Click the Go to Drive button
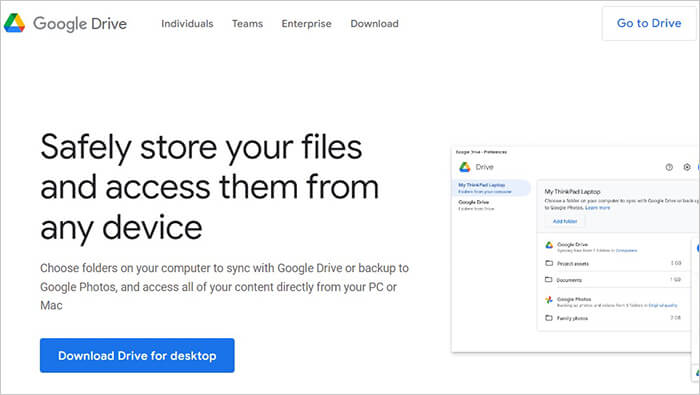The height and width of the screenshot is (395, 700). point(649,23)
